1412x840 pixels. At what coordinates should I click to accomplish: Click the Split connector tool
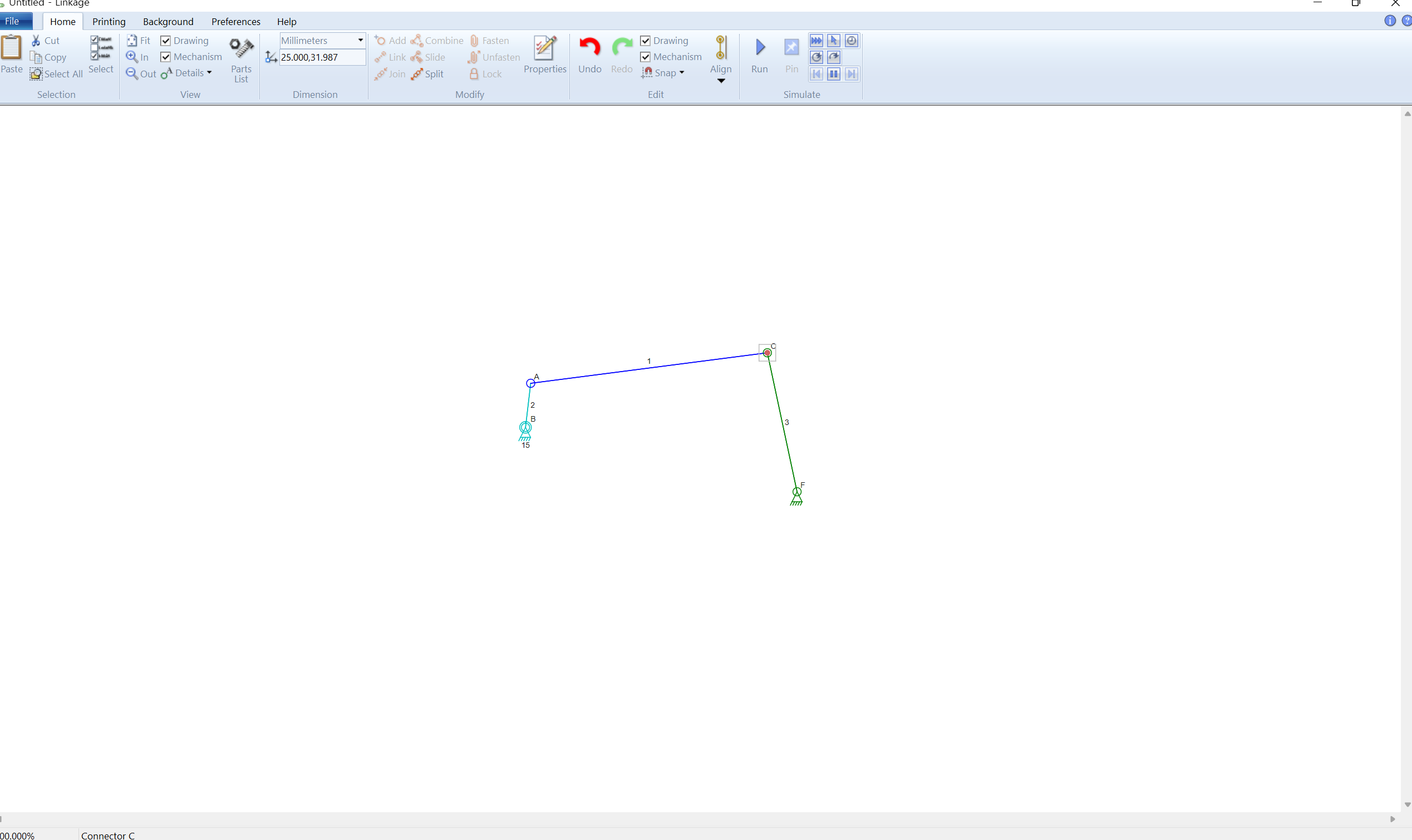click(x=427, y=74)
